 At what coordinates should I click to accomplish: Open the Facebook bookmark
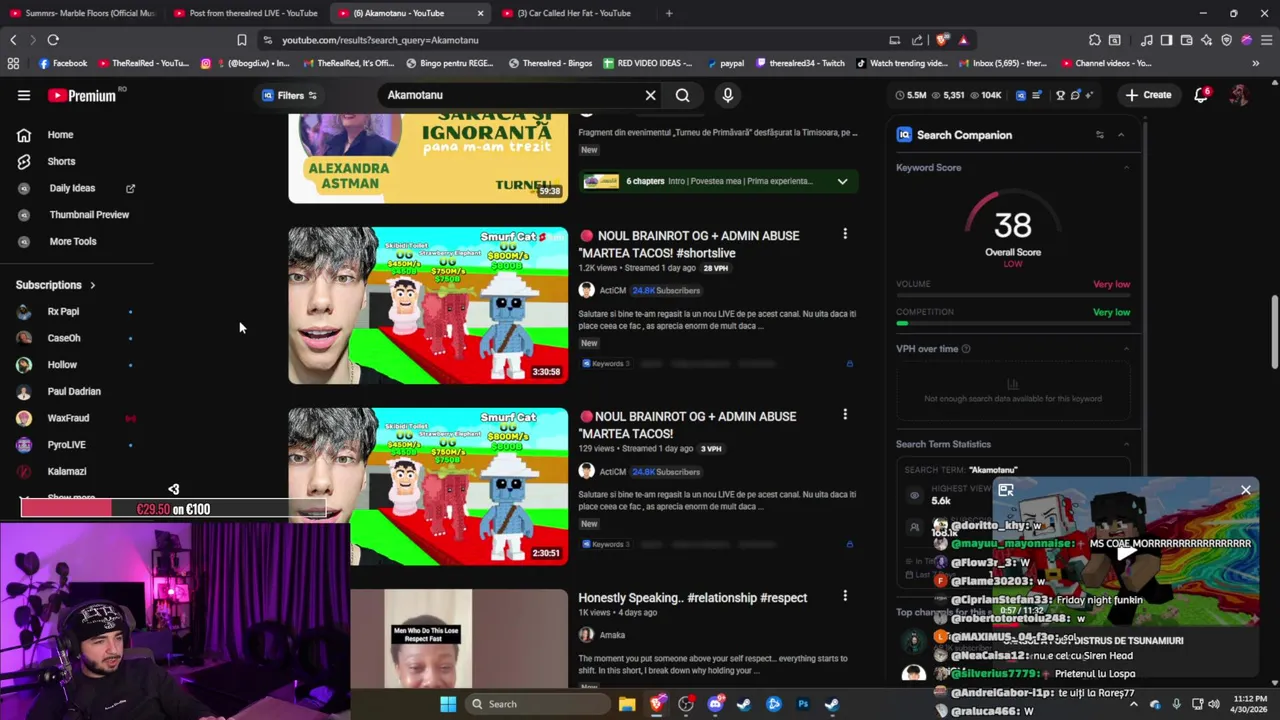pyautogui.click(x=62, y=63)
